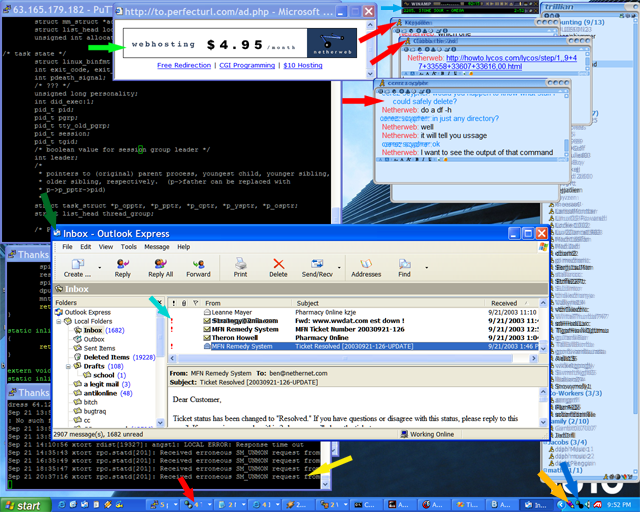640x512 pixels.
Task: Select the 'a legit mail' folder
Action: click(x=102, y=384)
